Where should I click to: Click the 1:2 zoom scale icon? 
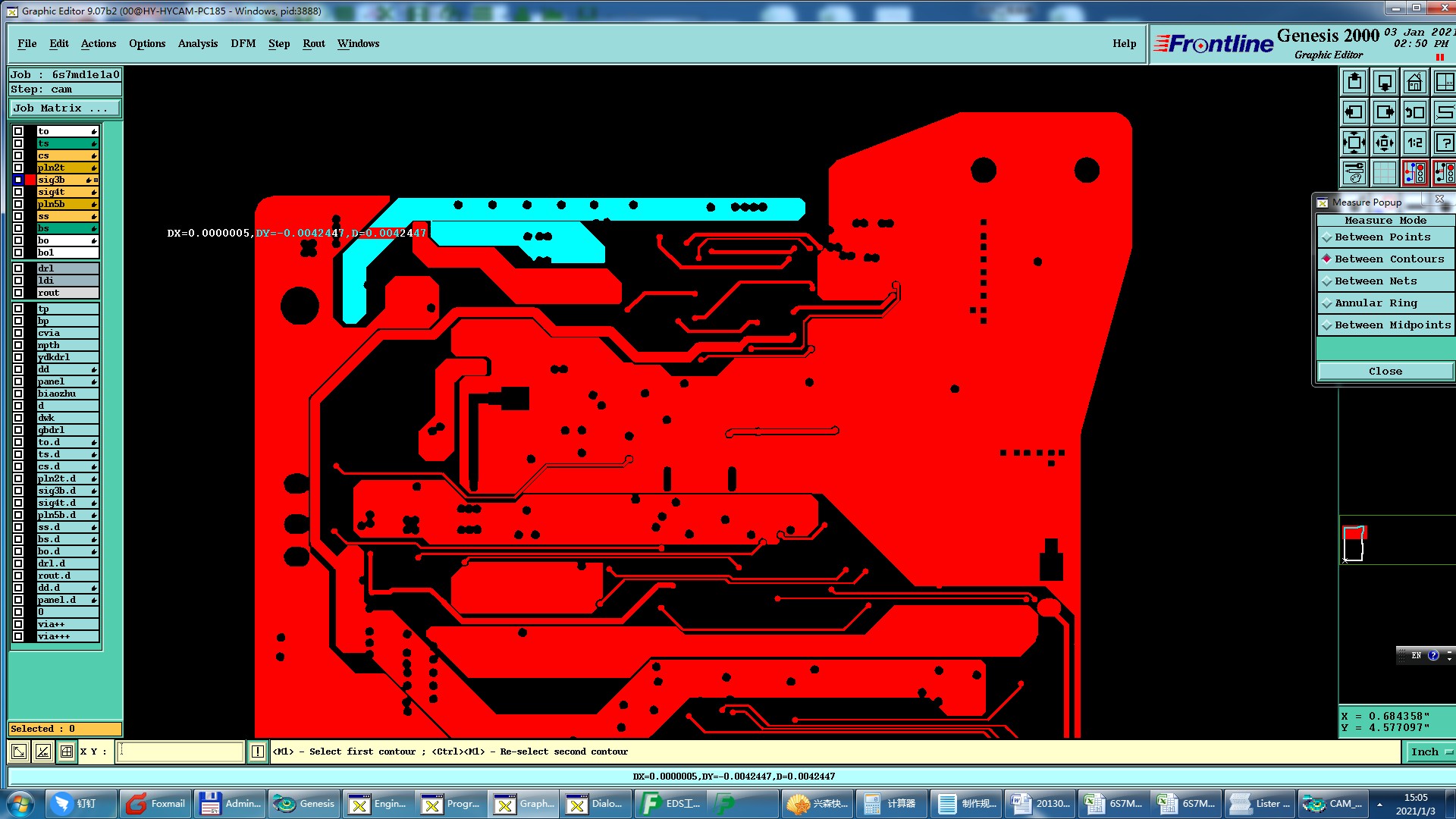pyautogui.click(x=1414, y=143)
